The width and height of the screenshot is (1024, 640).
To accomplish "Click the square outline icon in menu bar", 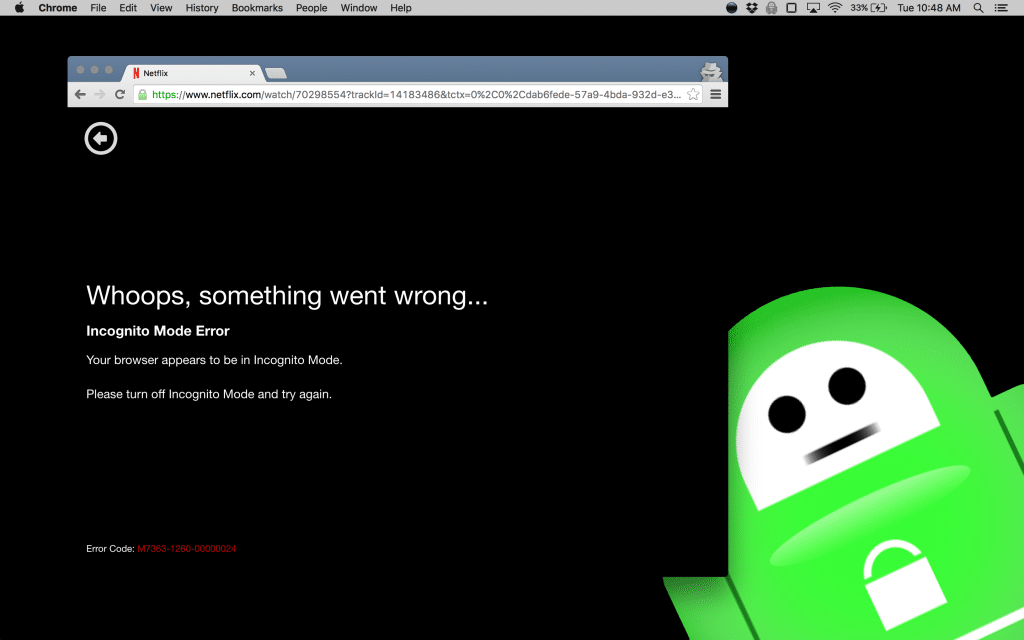I will (792, 8).
